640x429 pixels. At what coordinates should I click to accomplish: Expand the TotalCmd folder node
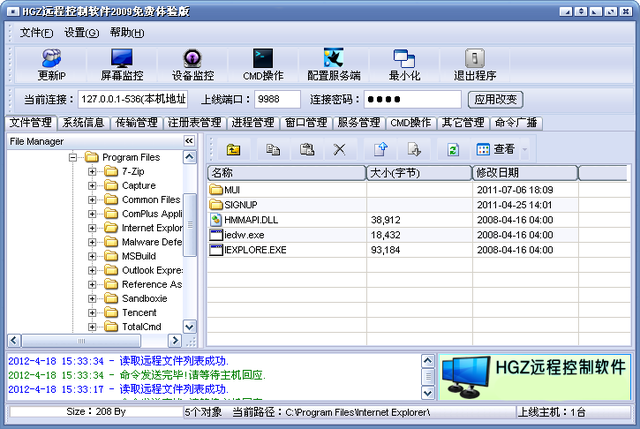[92, 327]
